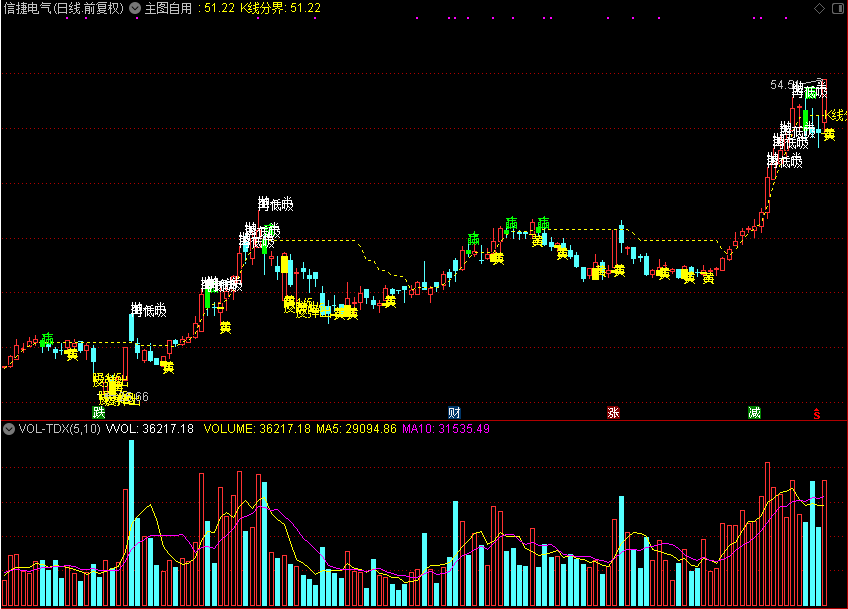Click the diamond marker icon at top right

point(819,8)
